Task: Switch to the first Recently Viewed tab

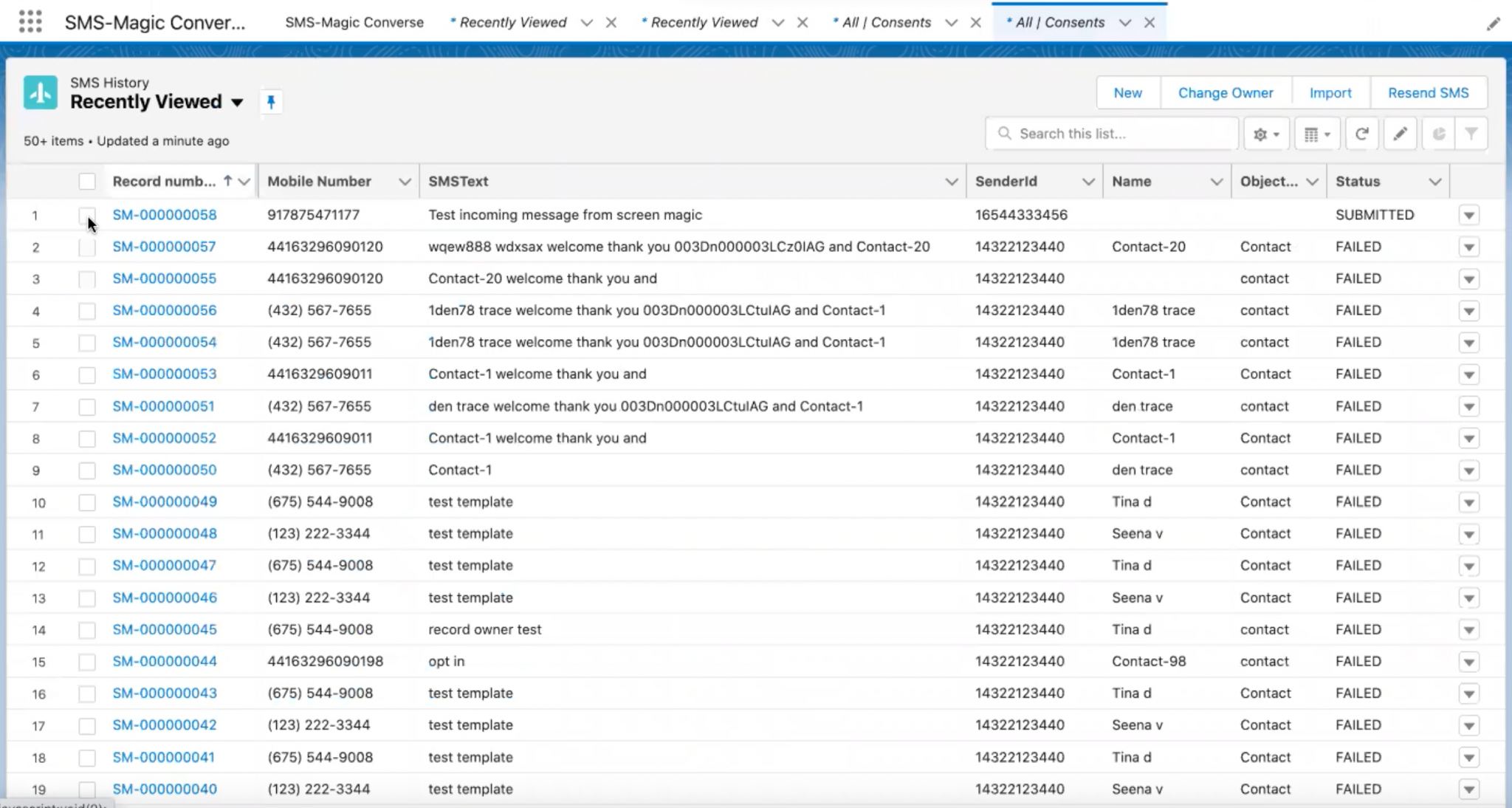Action: coord(512,22)
